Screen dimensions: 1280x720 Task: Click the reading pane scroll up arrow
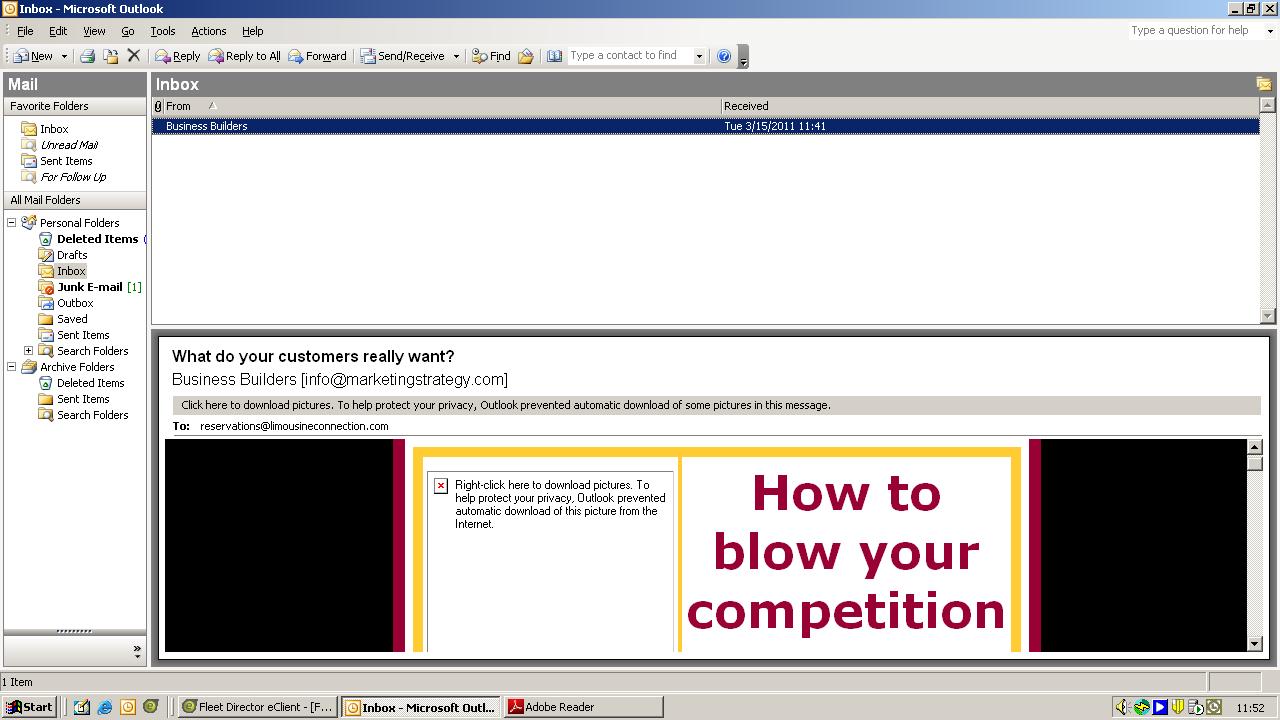click(1254, 447)
